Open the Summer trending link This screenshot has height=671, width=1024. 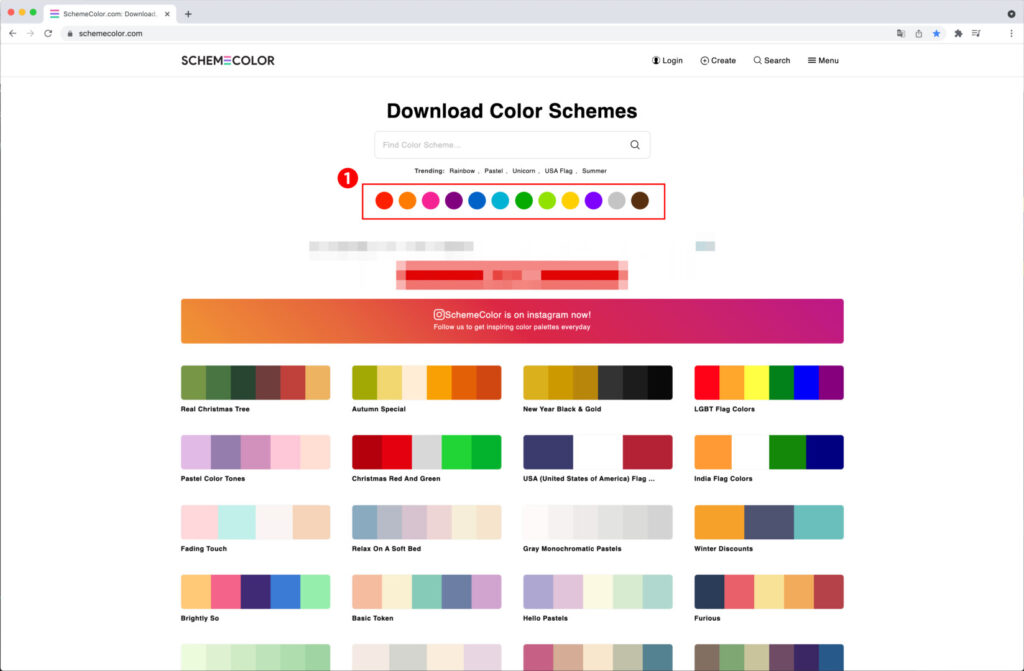click(594, 171)
